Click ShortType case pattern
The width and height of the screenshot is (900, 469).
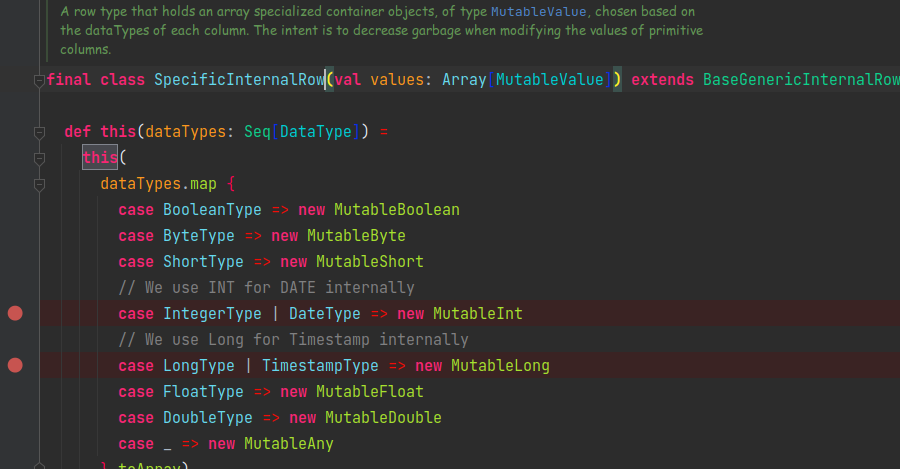click(x=203, y=261)
